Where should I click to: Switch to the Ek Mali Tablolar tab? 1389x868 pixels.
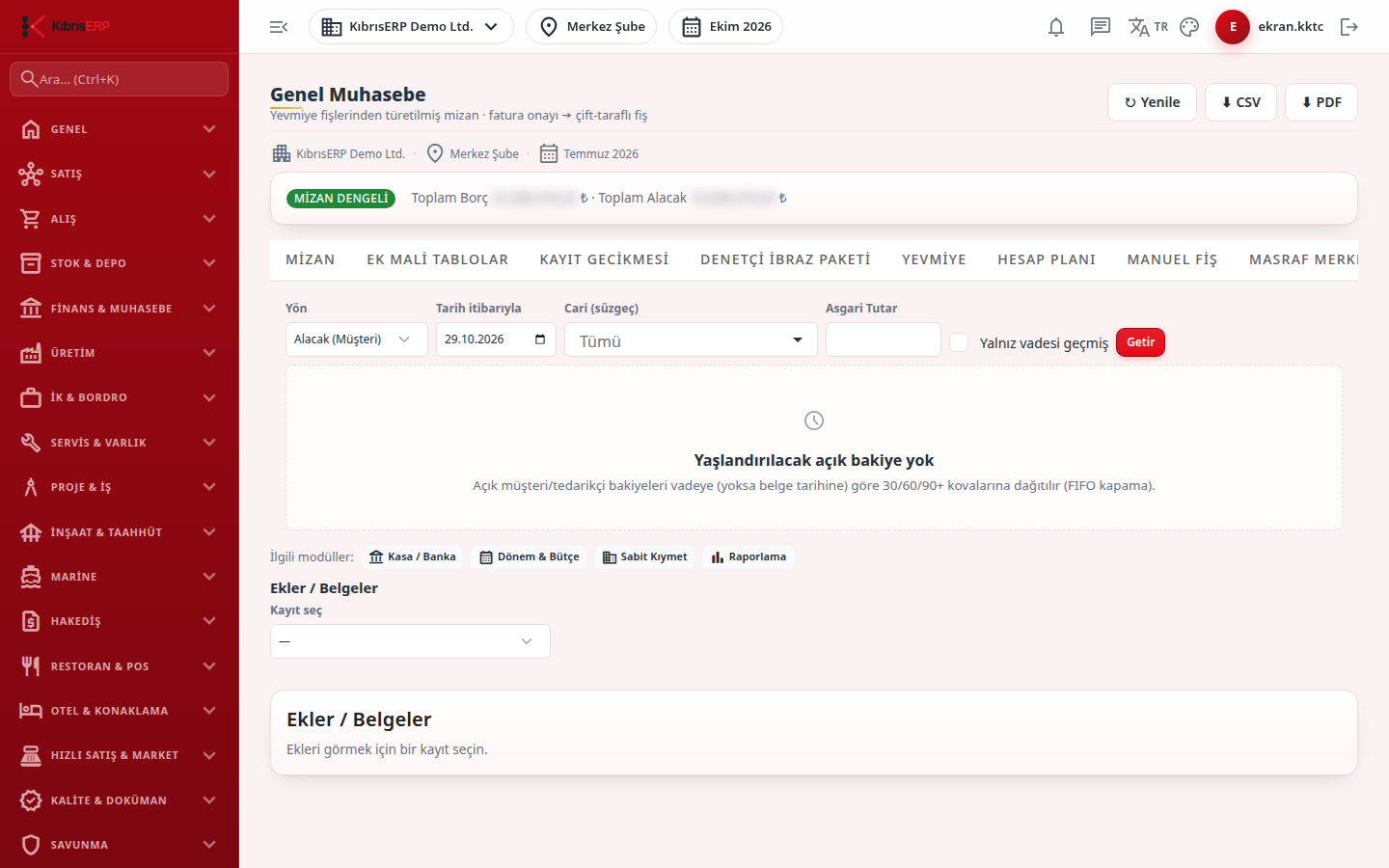tap(437, 259)
